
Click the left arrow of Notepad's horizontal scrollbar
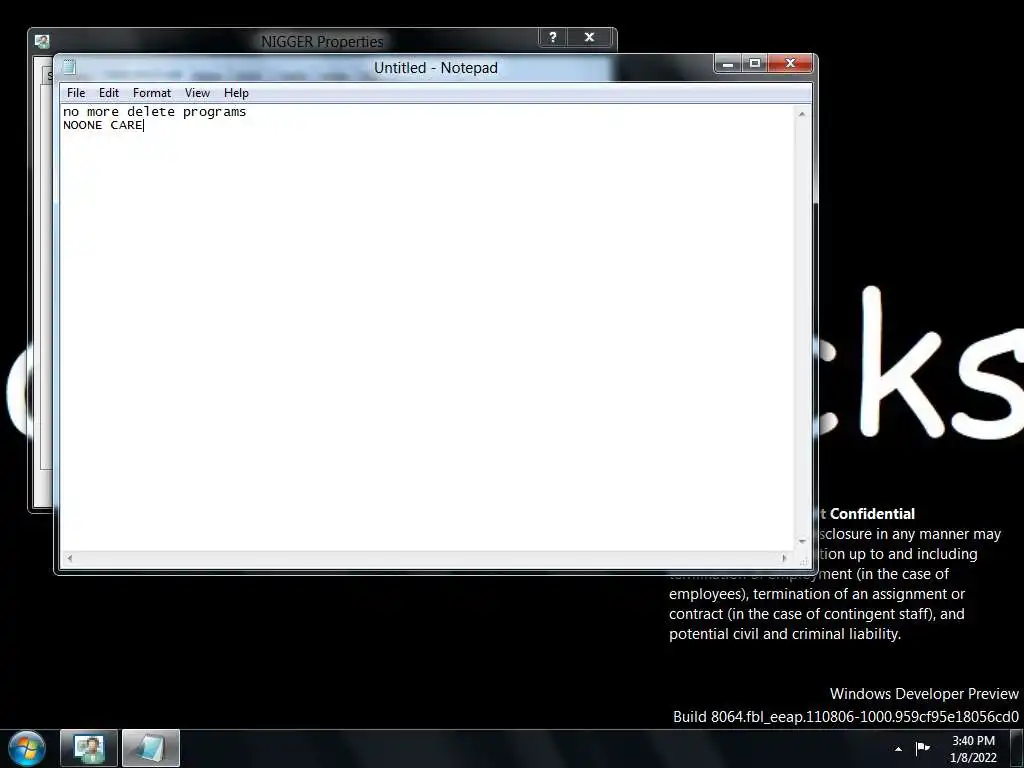pos(69,558)
